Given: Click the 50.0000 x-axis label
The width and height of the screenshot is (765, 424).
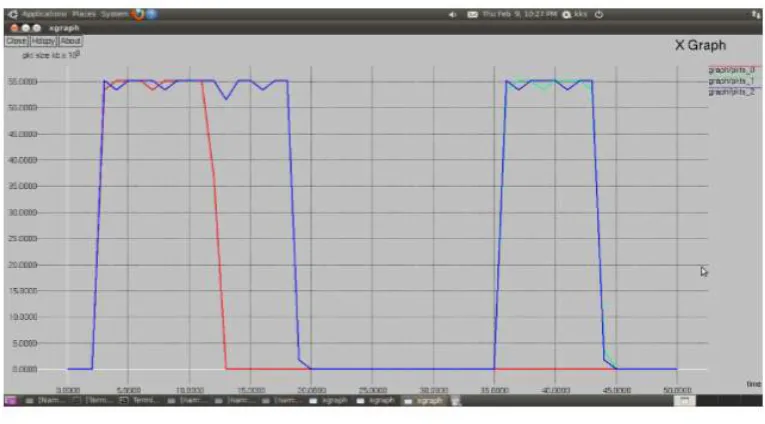Looking at the screenshot, I should click(677, 390).
